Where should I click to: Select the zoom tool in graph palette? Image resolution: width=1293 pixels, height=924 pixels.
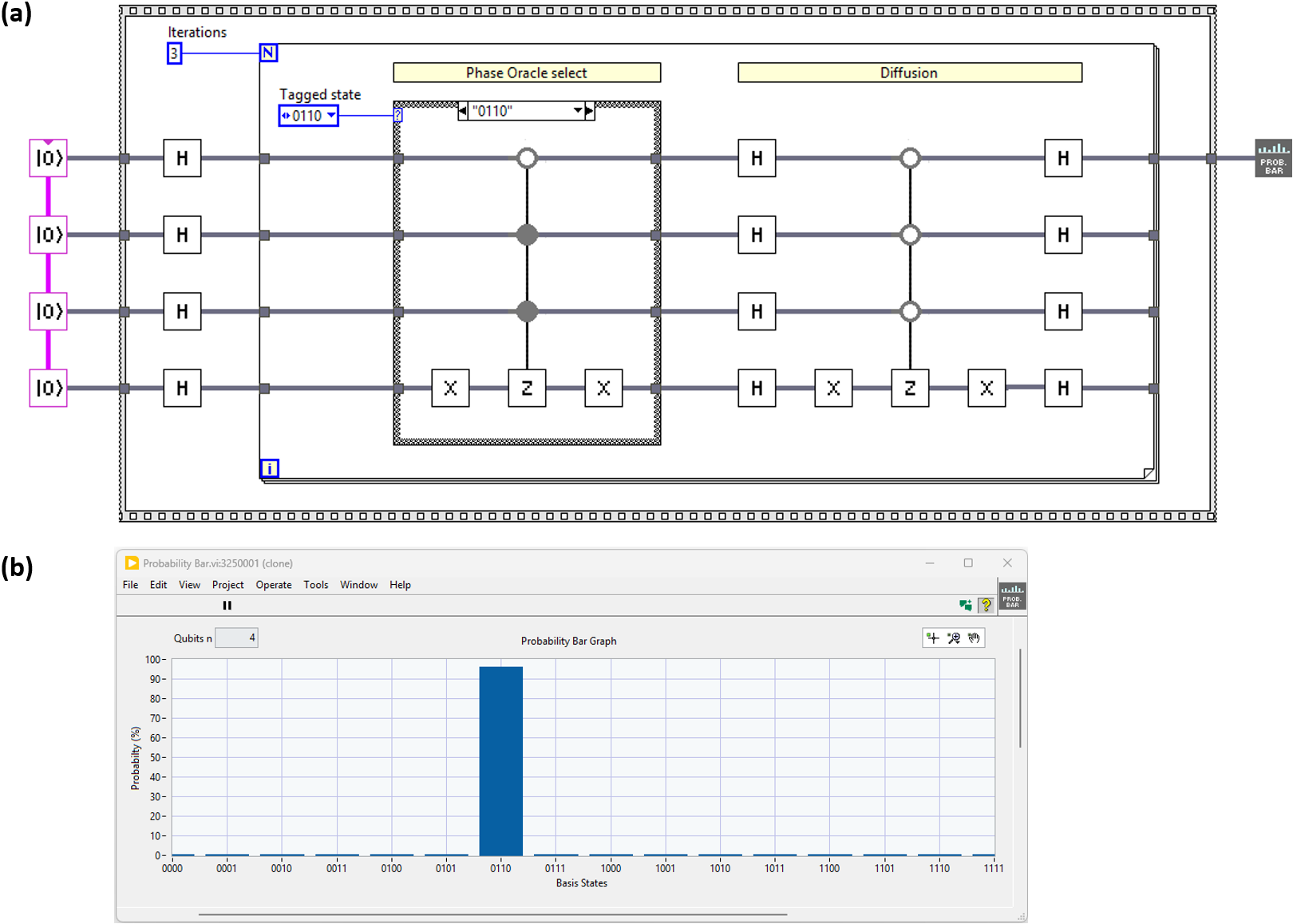tap(954, 638)
